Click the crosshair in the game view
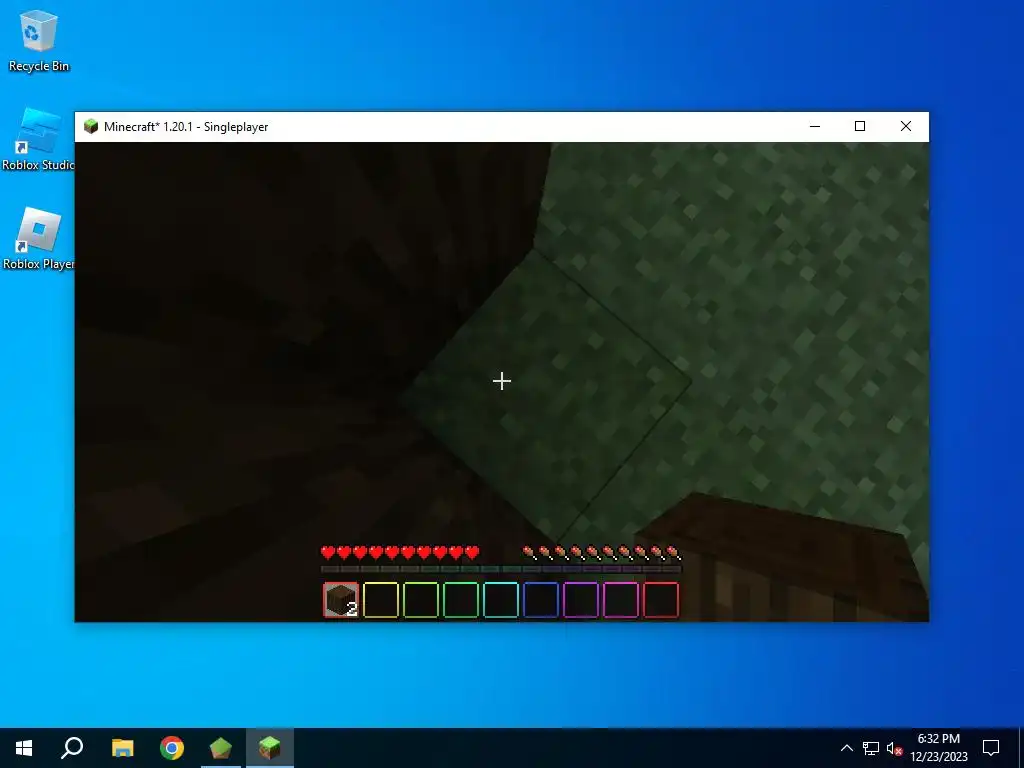The image size is (1024, 768). (x=502, y=381)
